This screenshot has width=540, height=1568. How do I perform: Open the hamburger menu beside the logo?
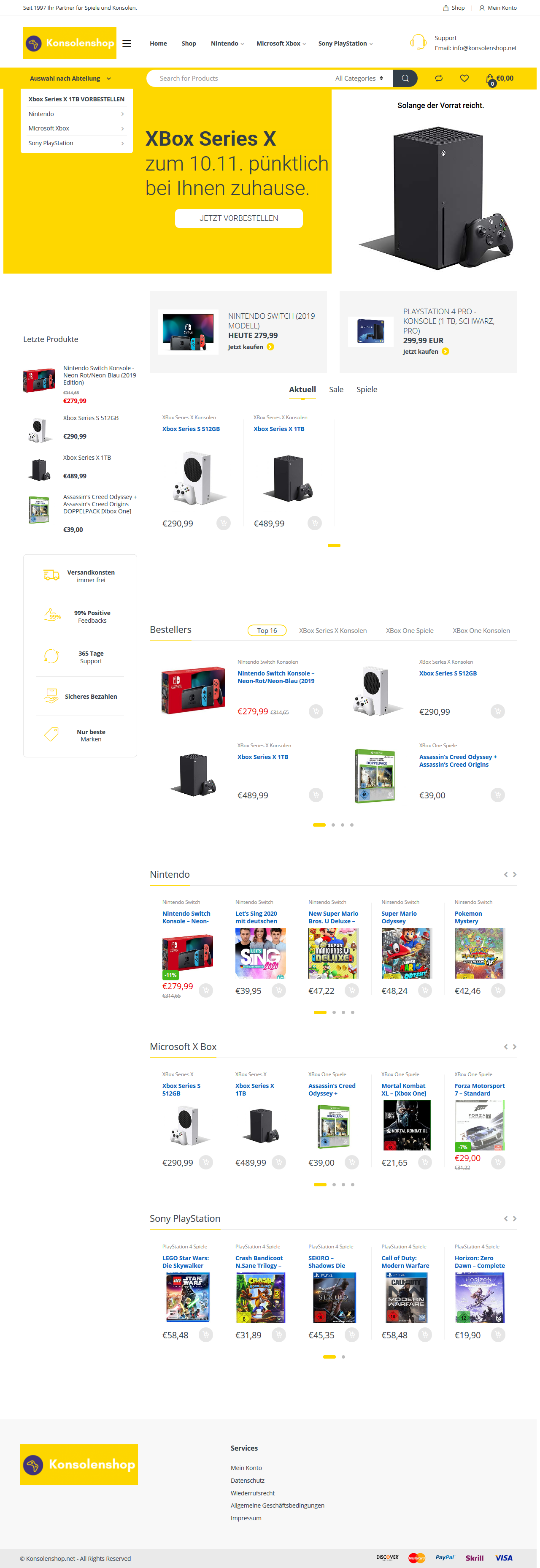[127, 43]
